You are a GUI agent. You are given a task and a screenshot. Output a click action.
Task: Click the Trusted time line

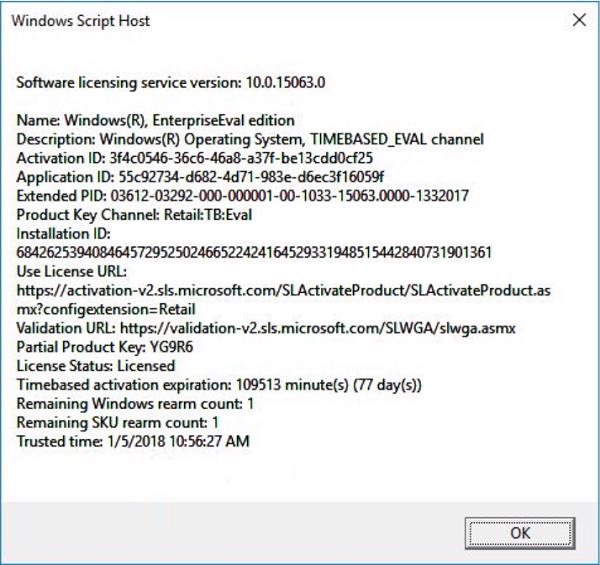point(134,441)
